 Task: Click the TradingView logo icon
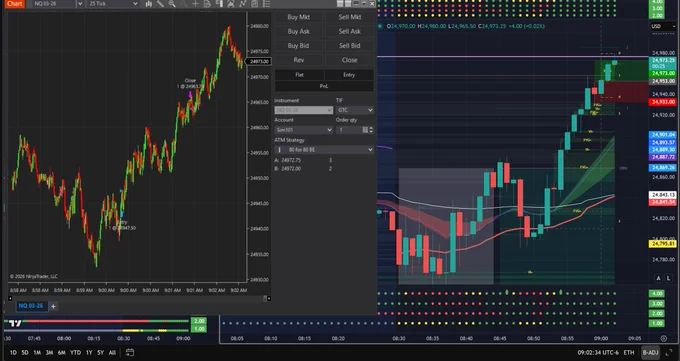[15, 323]
